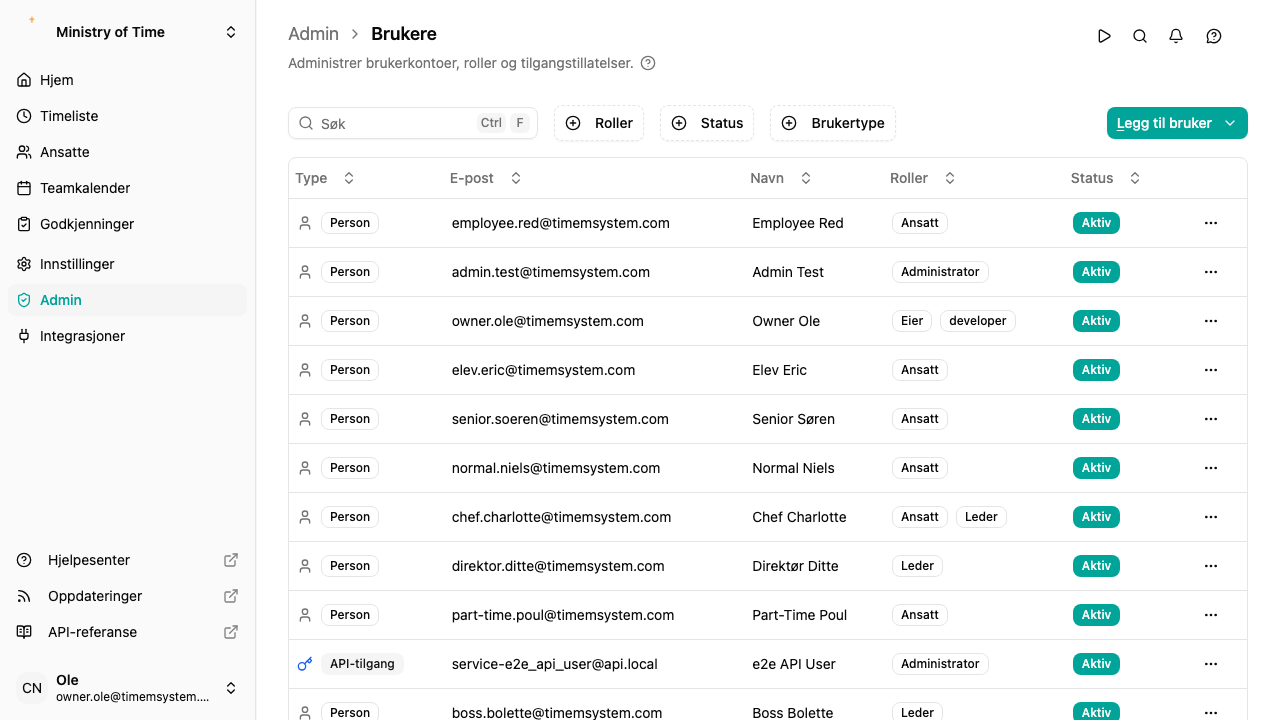The width and height of the screenshot is (1280, 720).
Task: Open API-referanse link
Action: click(128, 632)
